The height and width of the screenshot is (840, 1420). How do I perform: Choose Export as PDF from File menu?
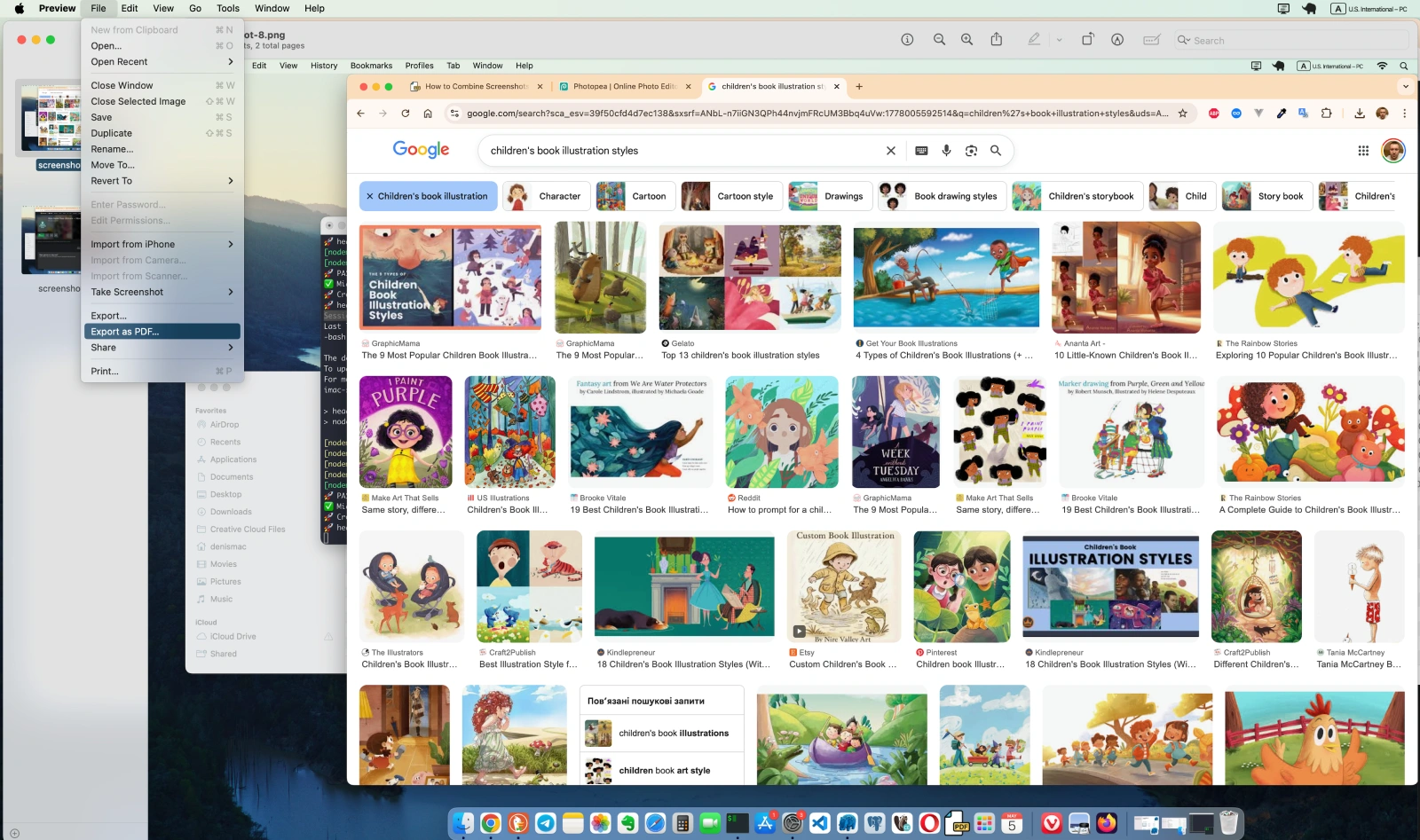pos(162,332)
